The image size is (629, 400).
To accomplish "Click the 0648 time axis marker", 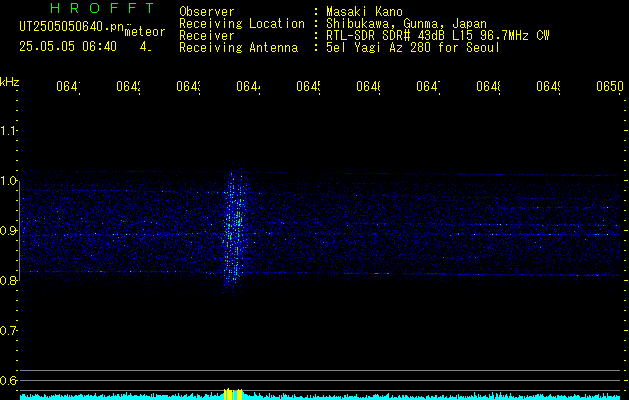I will 488,87.
